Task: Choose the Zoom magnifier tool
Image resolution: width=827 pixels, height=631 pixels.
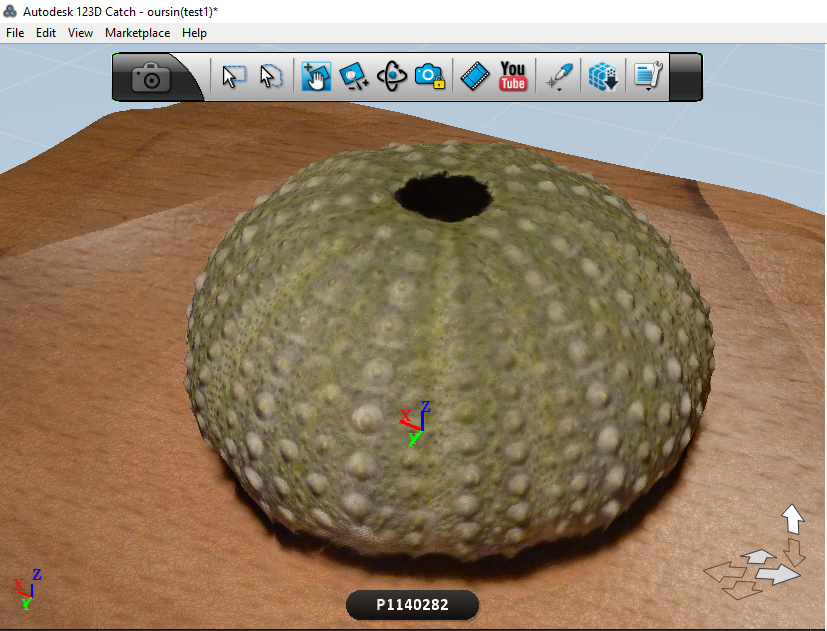Action: (353, 77)
